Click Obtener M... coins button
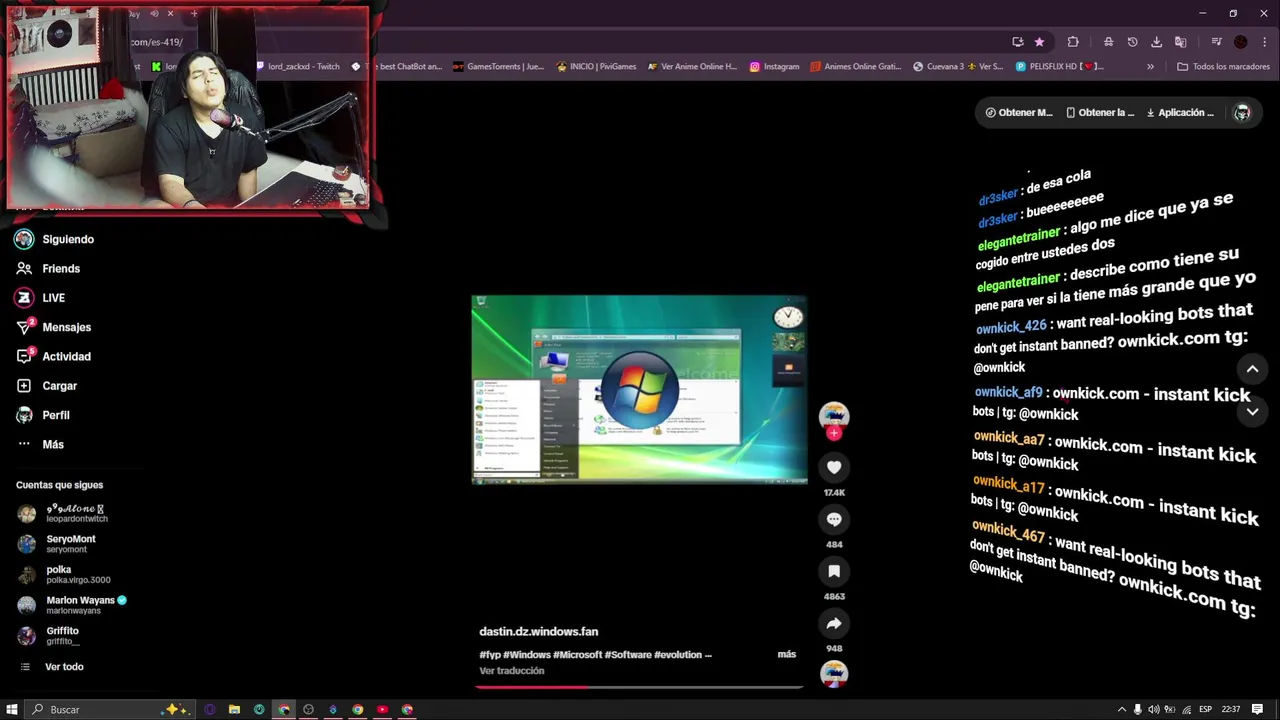The height and width of the screenshot is (720, 1280). (1019, 113)
